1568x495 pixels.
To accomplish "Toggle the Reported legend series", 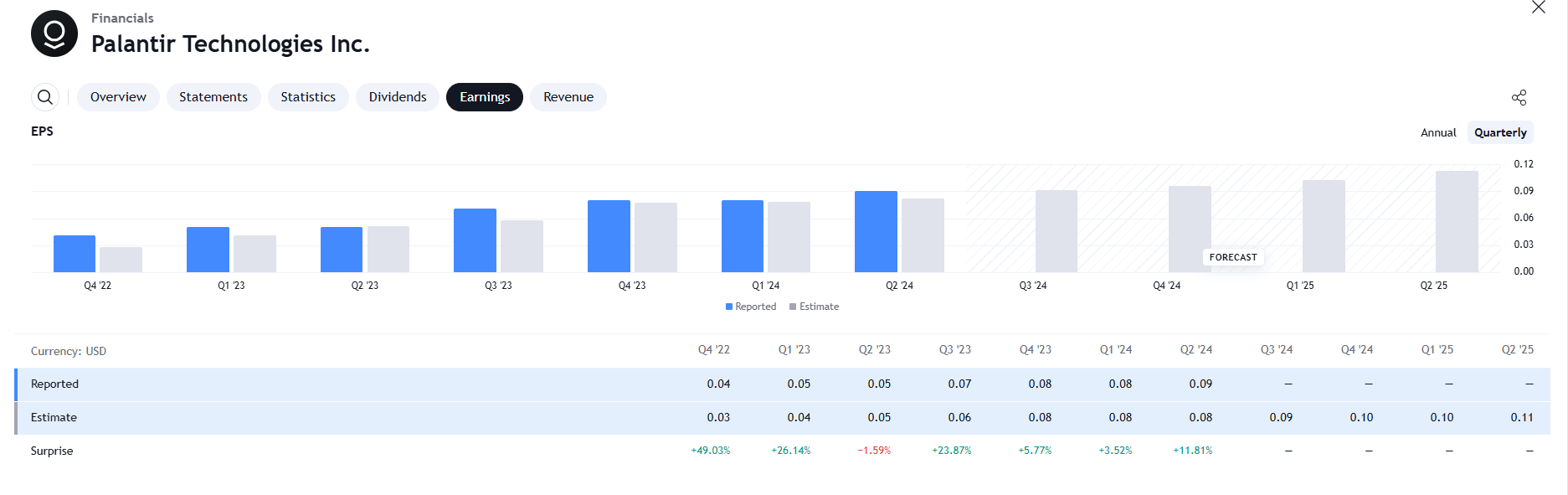I will pyautogui.click(x=751, y=307).
